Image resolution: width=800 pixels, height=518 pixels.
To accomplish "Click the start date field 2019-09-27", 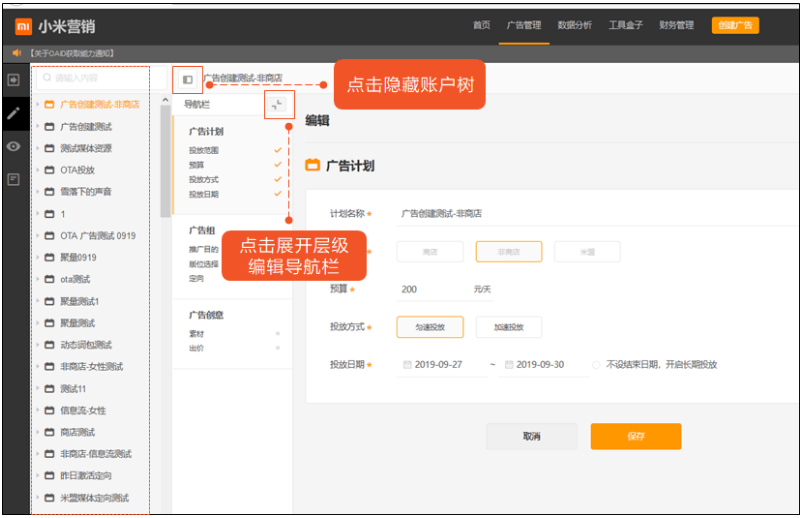I will point(442,365).
